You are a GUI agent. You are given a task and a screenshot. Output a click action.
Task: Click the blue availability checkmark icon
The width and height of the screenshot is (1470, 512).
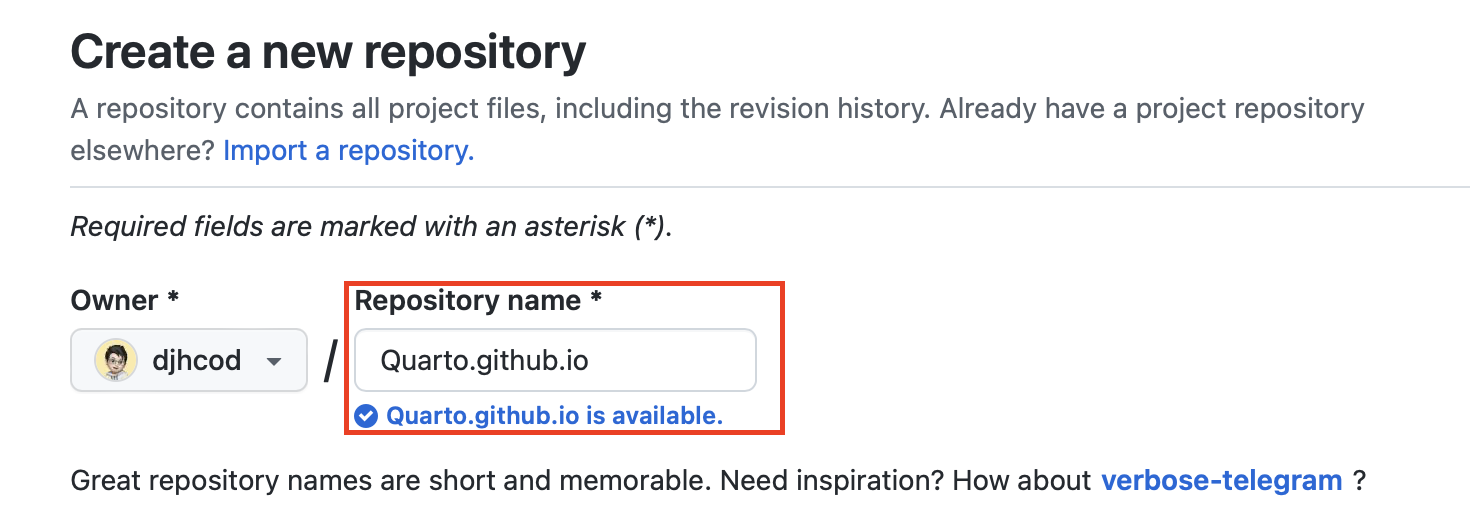pos(366,415)
